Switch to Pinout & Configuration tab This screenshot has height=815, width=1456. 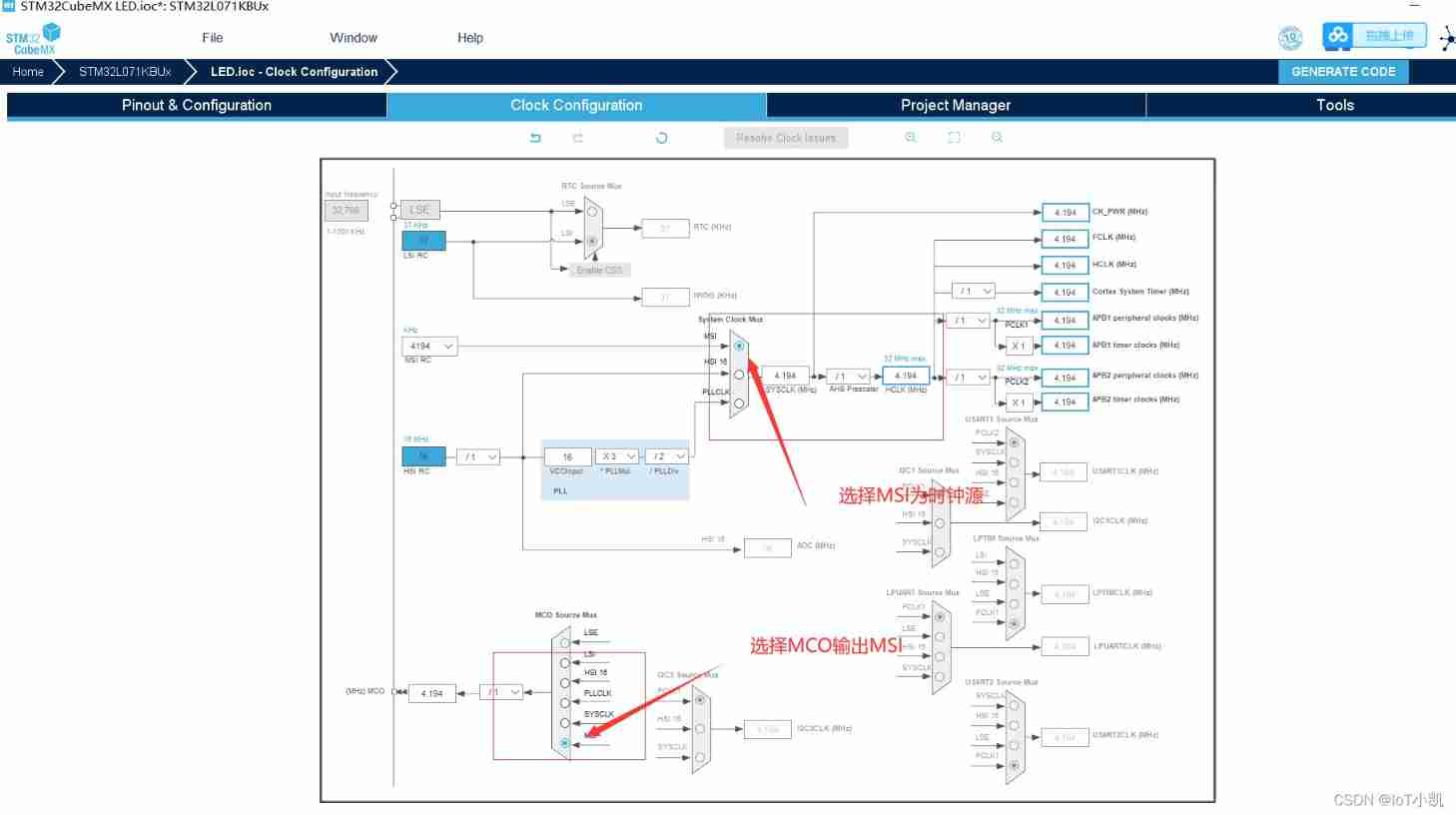tap(197, 105)
